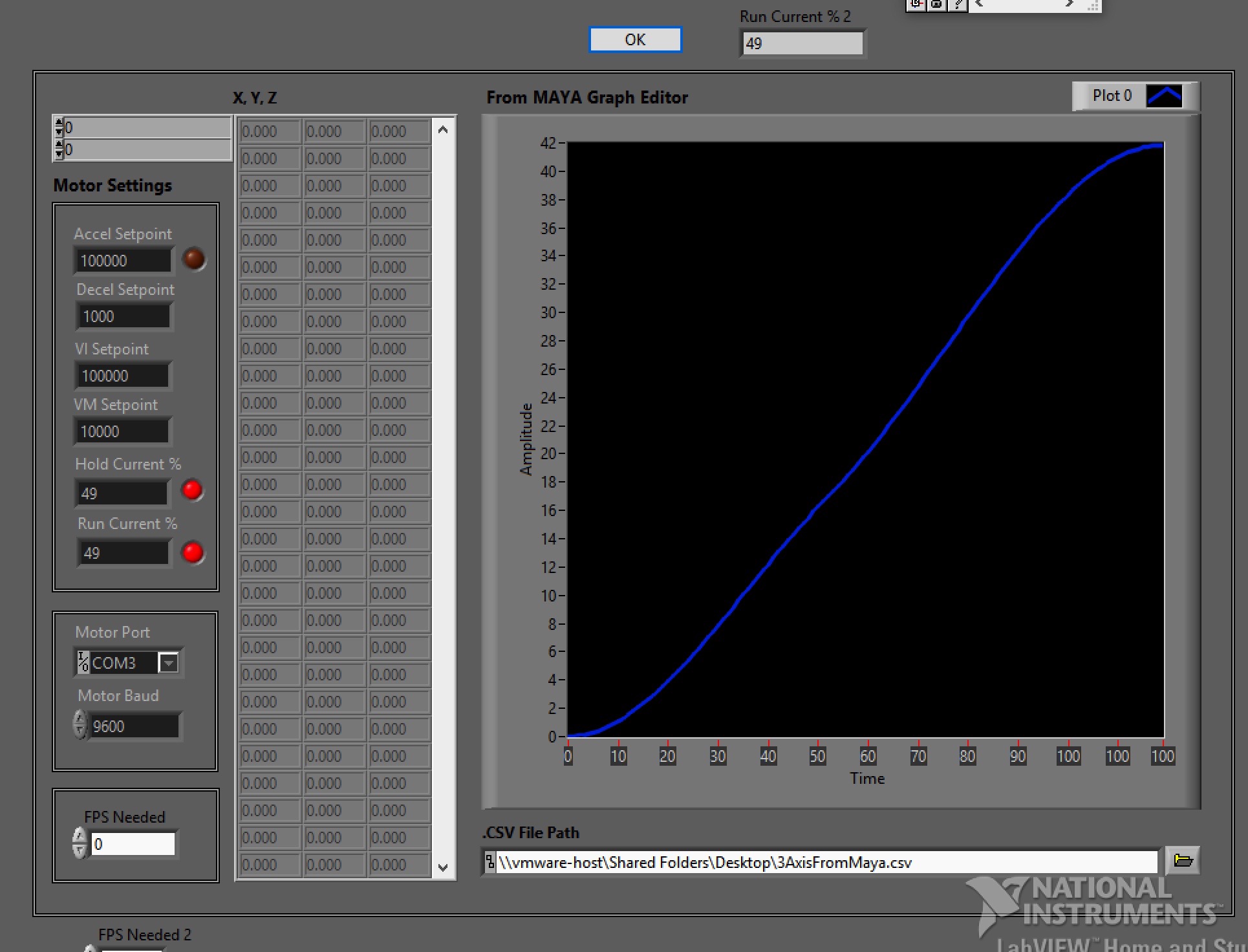Click the Time axis label
Screen dimensions: 1248x952
pyautogui.click(x=867, y=778)
